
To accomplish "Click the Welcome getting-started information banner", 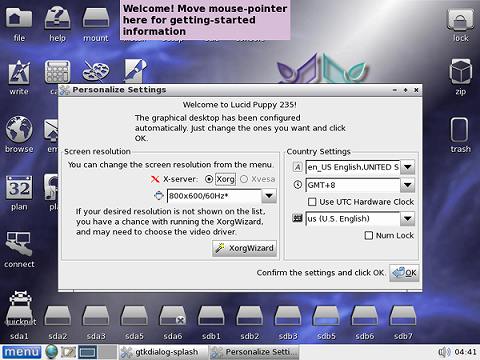I will pyautogui.click(x=205, y=20).
